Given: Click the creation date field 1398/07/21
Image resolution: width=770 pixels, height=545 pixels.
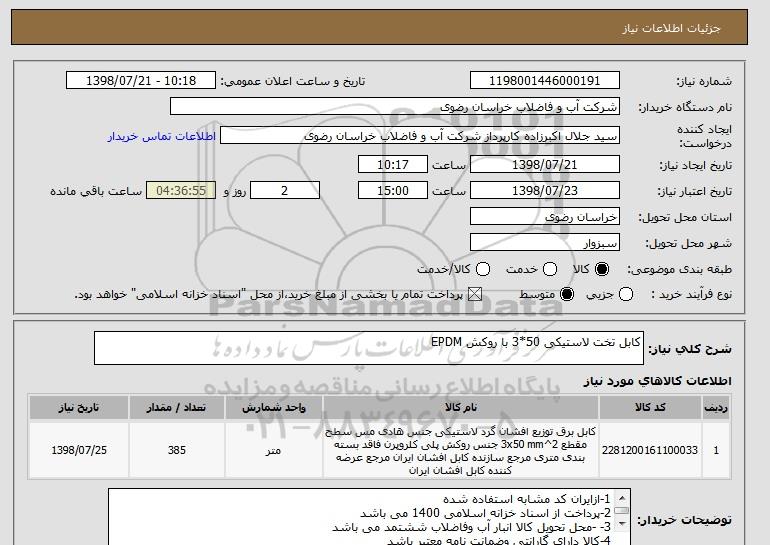Looking at the screenshot, I should coord(545,164).
